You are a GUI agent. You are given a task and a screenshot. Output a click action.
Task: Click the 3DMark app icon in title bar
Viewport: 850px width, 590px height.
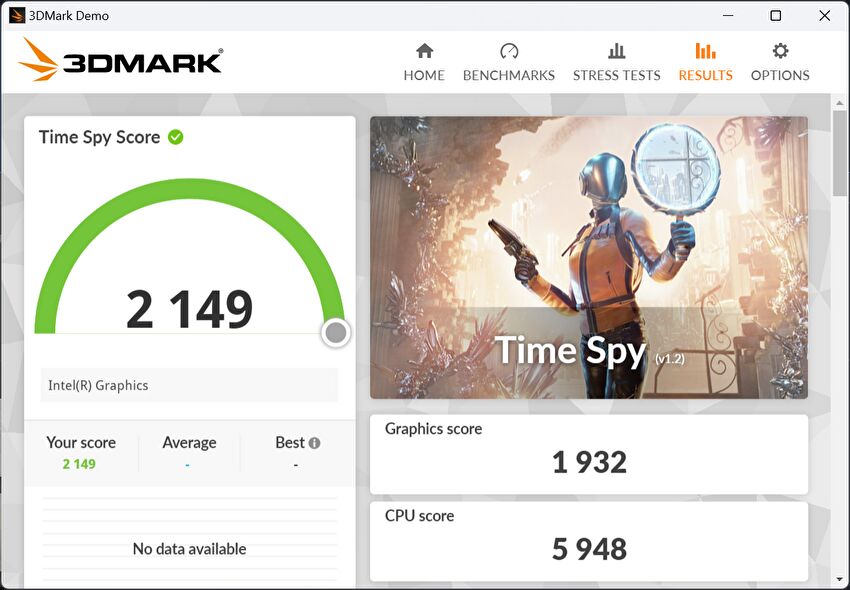(16, 15)
